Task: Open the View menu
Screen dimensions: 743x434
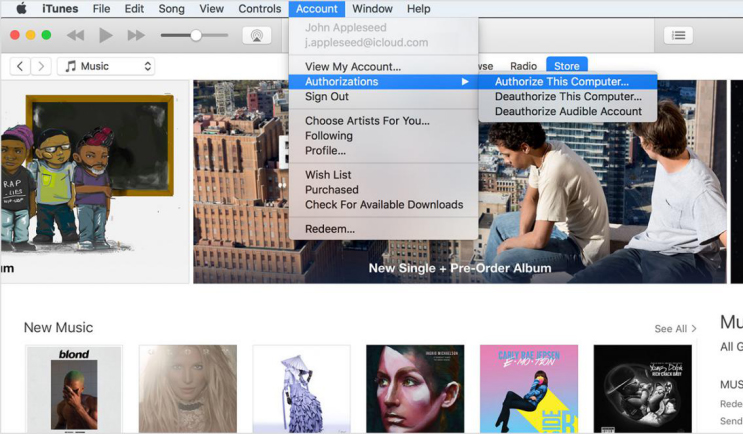Action: tap(211, 9)
